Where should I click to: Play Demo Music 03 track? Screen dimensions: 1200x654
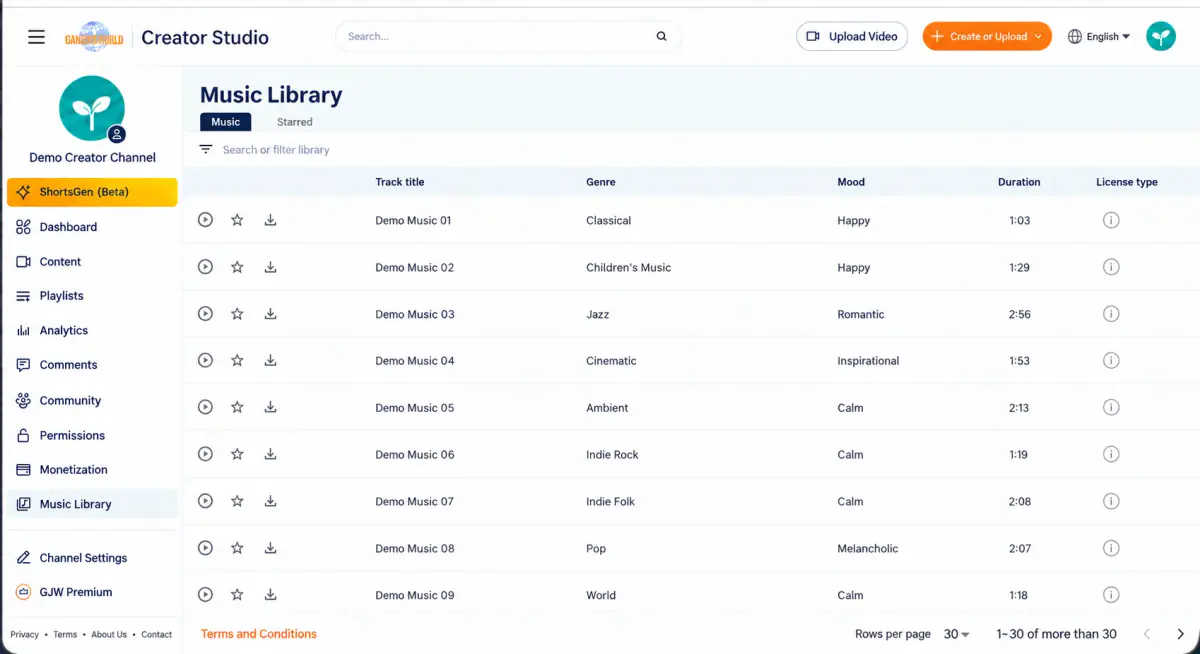point(205,314)
